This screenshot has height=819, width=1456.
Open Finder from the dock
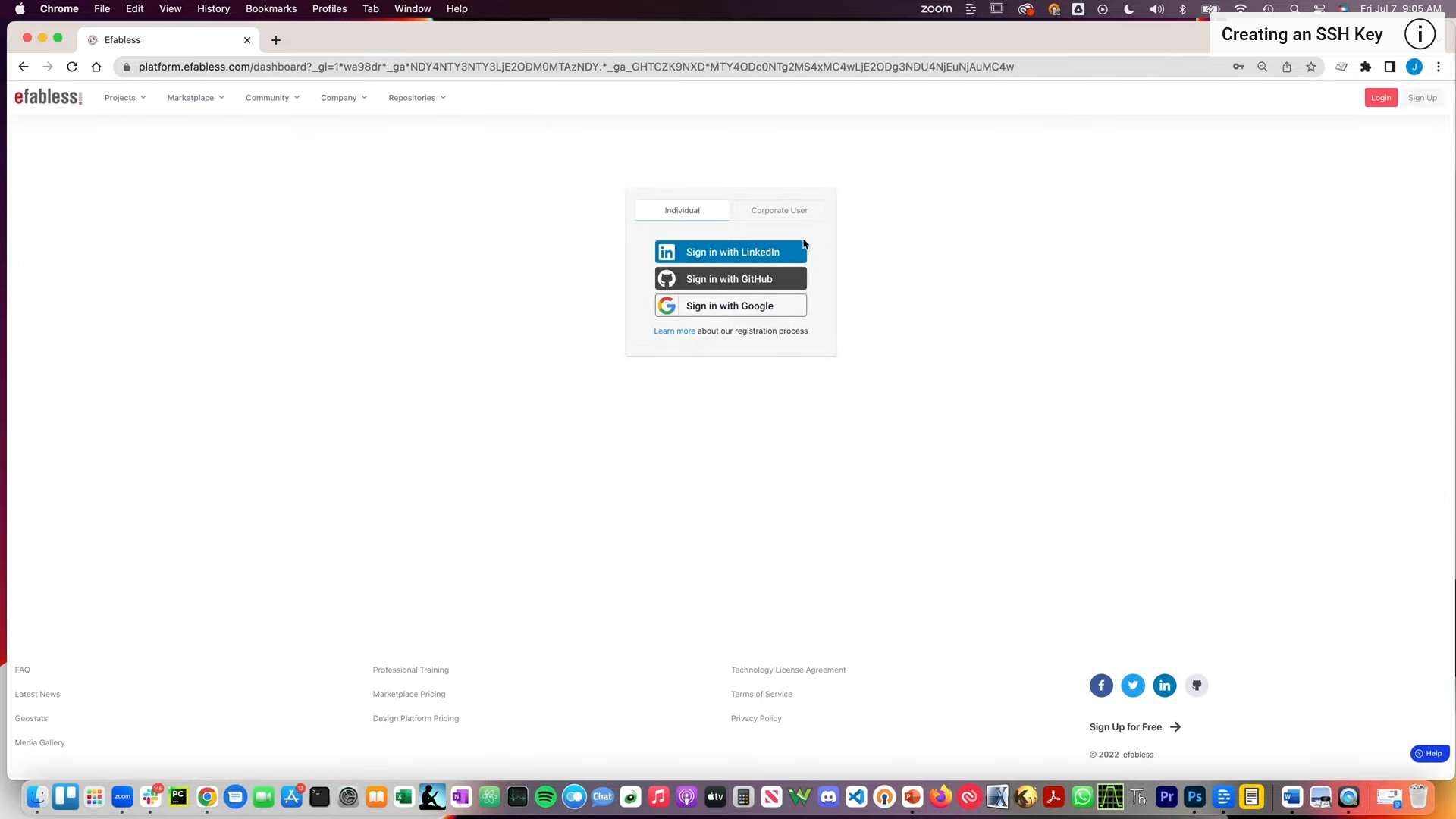click(37, 797)
